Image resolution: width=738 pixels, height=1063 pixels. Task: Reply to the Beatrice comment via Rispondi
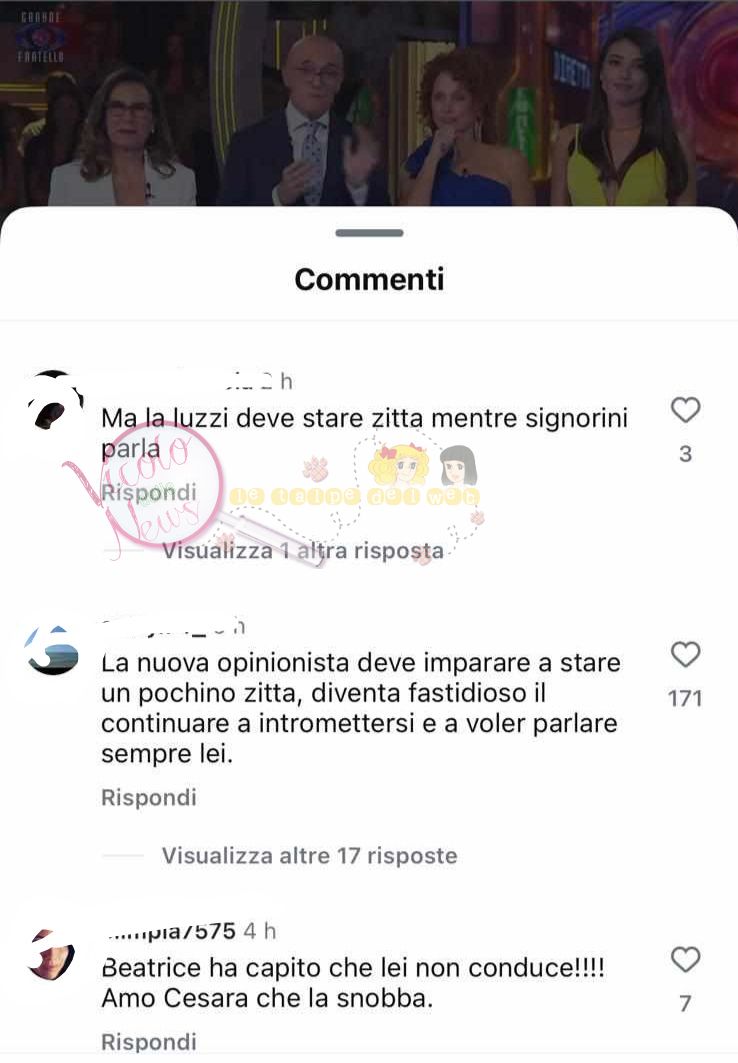tap(148, 1041)
